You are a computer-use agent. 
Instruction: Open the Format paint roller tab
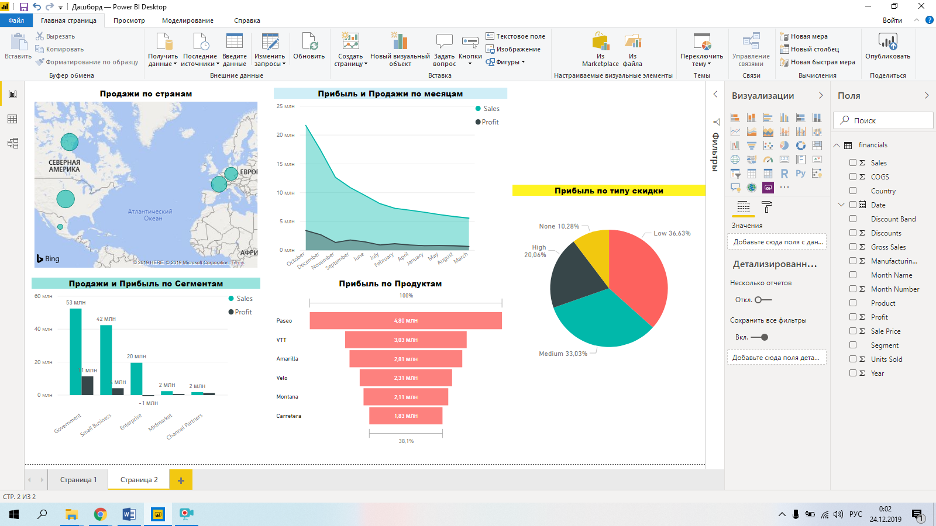768,207
